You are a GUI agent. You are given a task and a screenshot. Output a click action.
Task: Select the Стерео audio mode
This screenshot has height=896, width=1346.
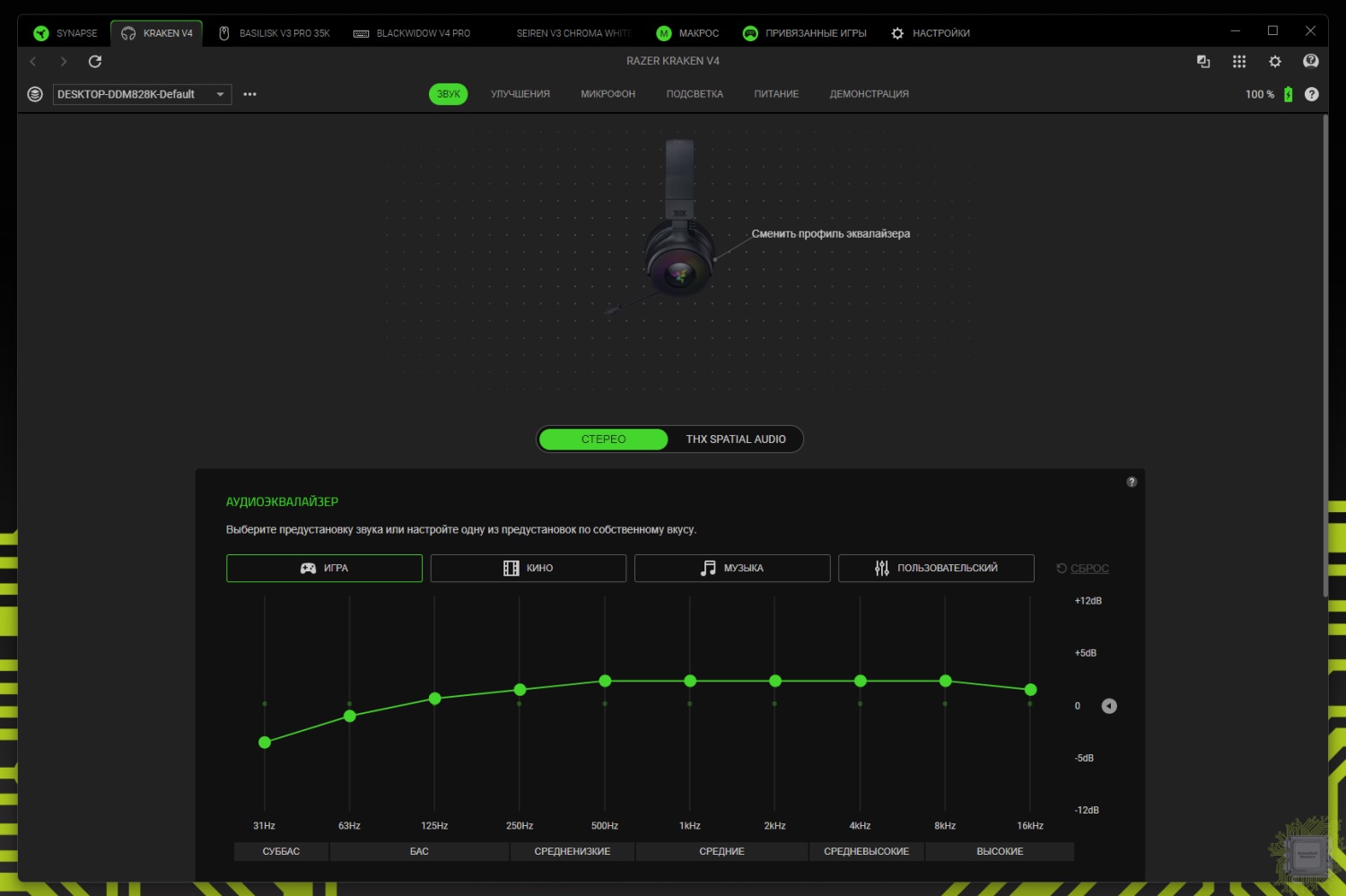pyautogui.click(x=603, y=439)
